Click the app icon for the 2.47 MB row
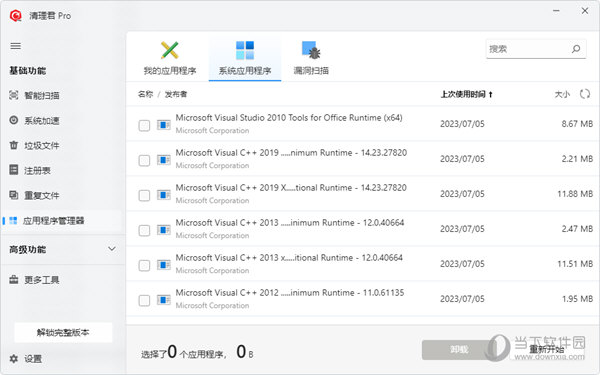600x375 pixels. tap(164, 230)
